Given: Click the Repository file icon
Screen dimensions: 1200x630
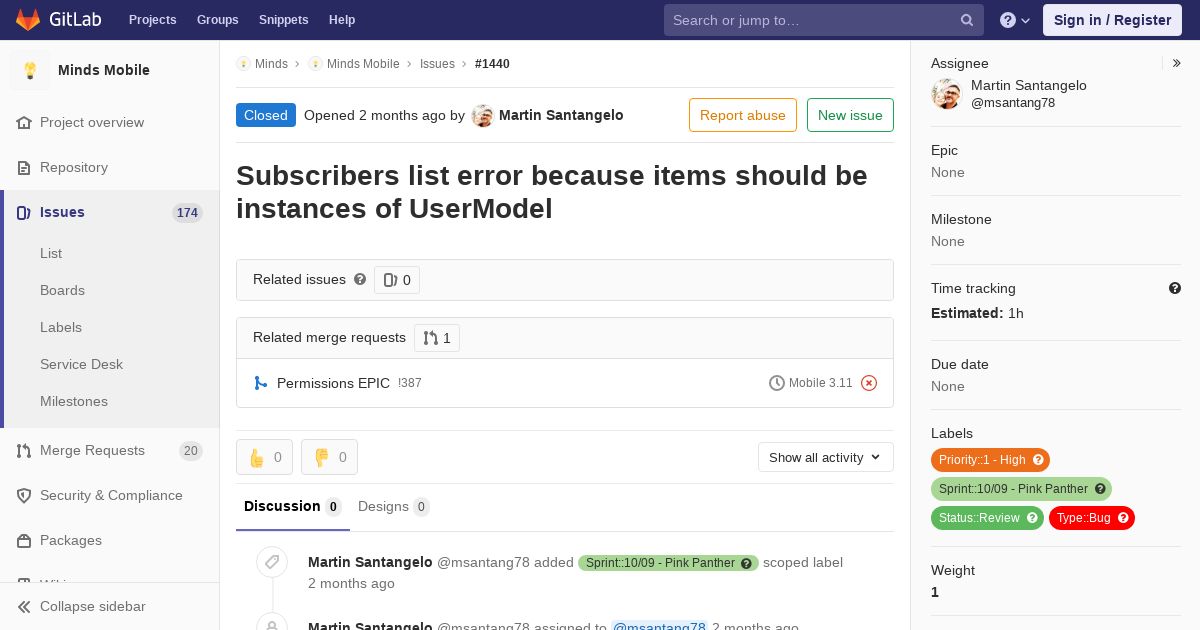Looking at the screenshot, I should (x=24, y=168).
